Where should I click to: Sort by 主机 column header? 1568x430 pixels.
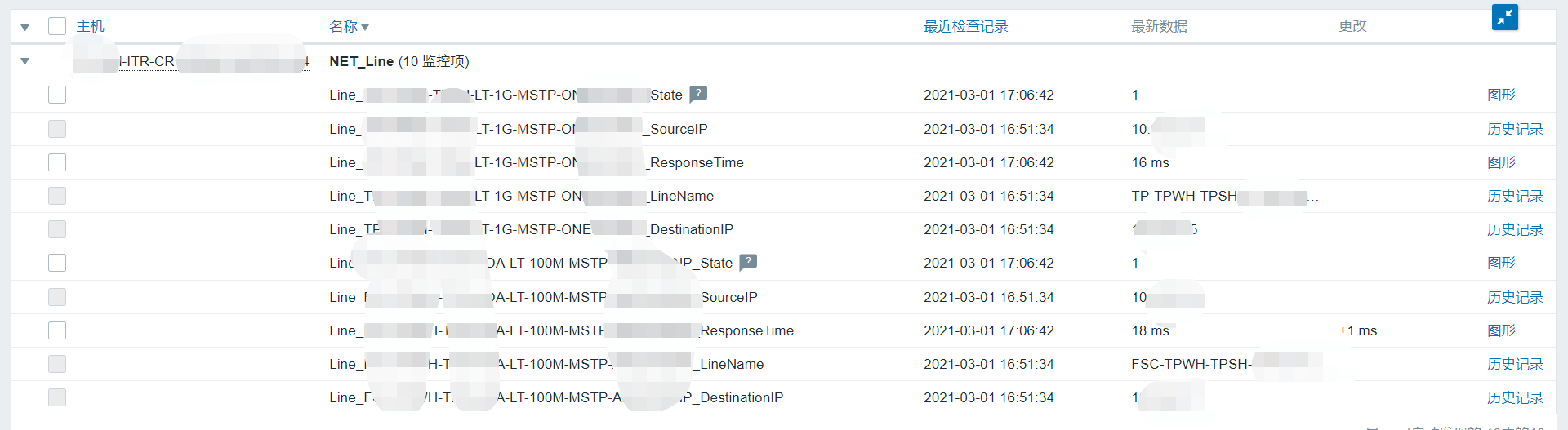pyautogui.click(x=90, y=26)
